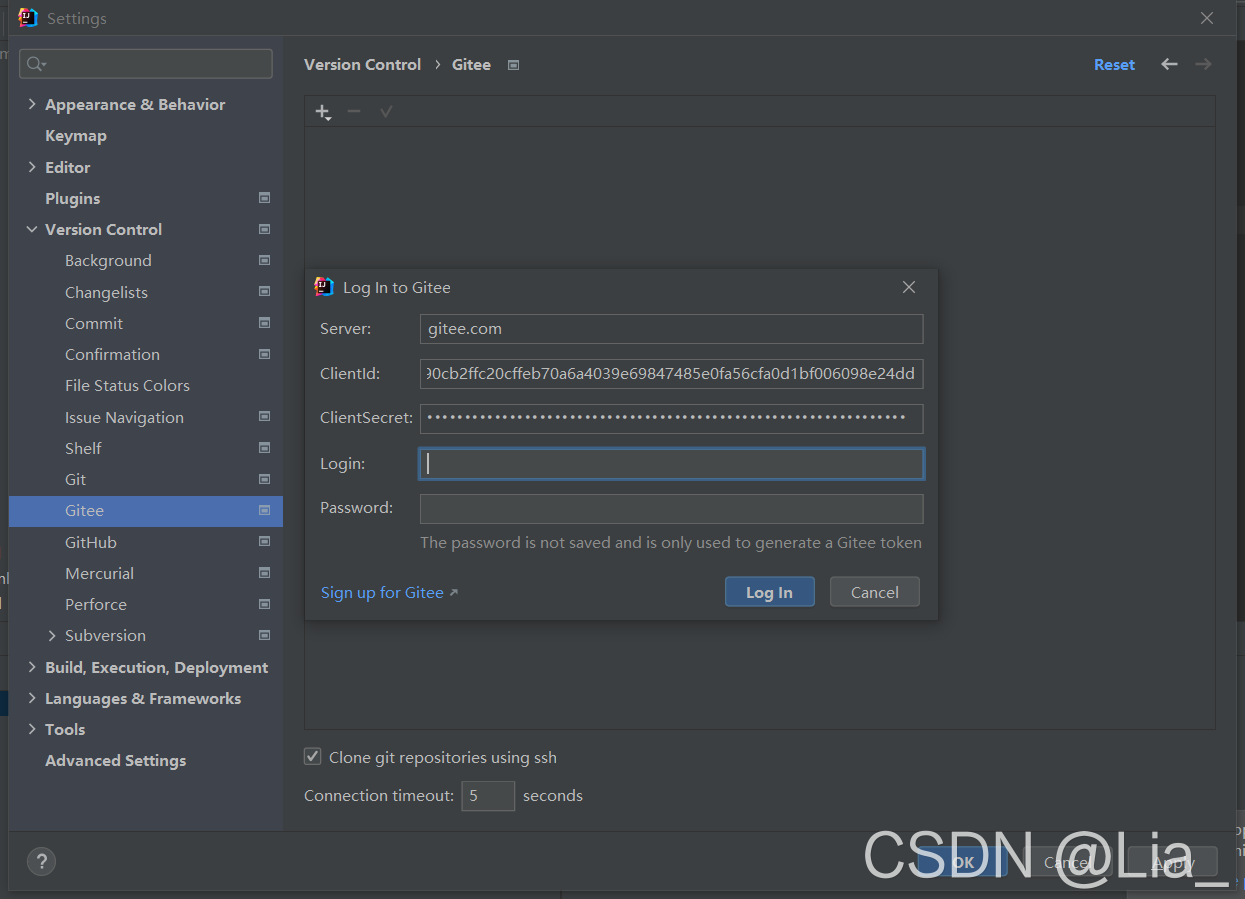Screen dimensions: 1245x899
Task: Click the help question mark button
Action: tap(41, 861)
